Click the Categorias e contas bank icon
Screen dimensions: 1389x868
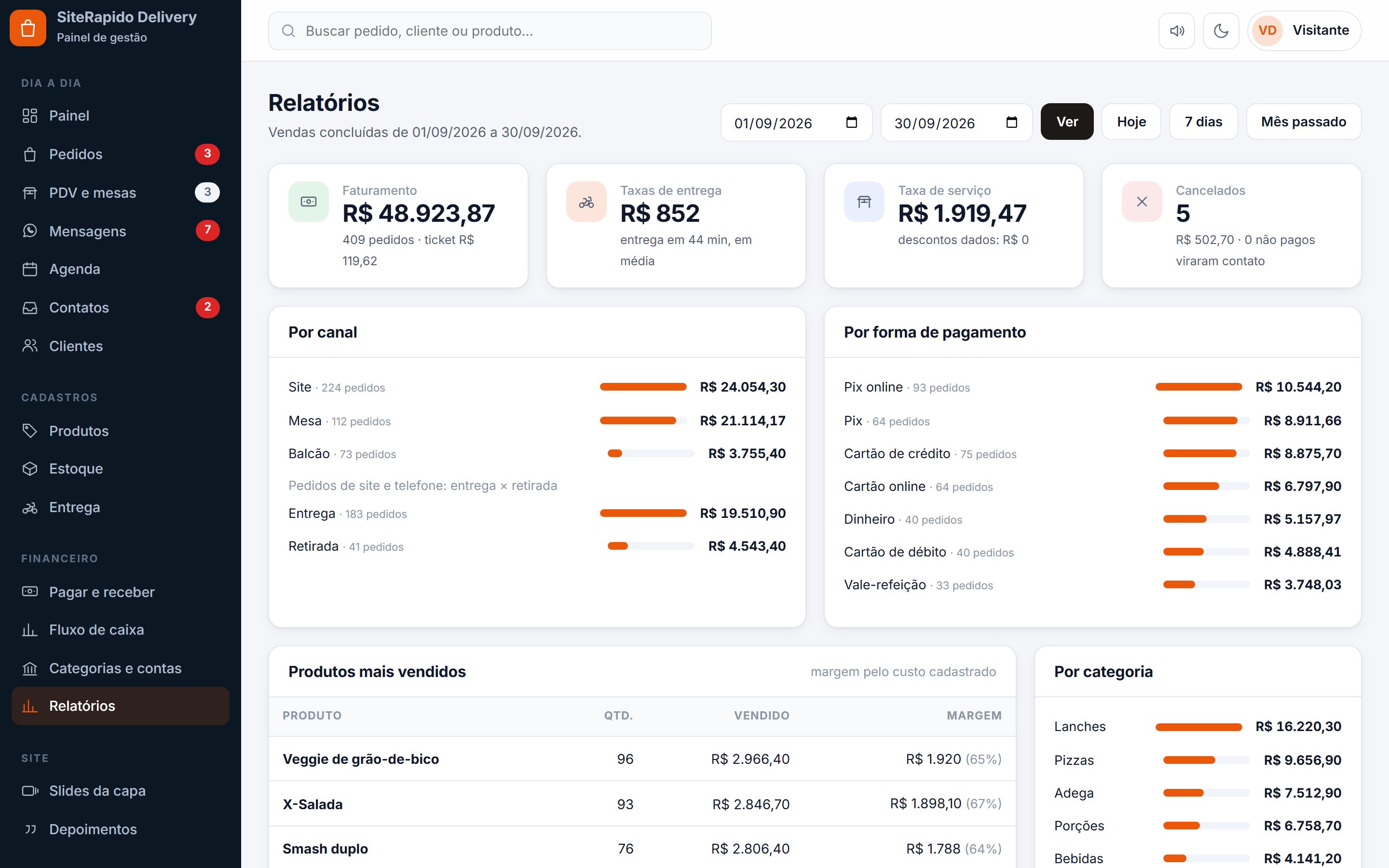(x=30, y=668)
